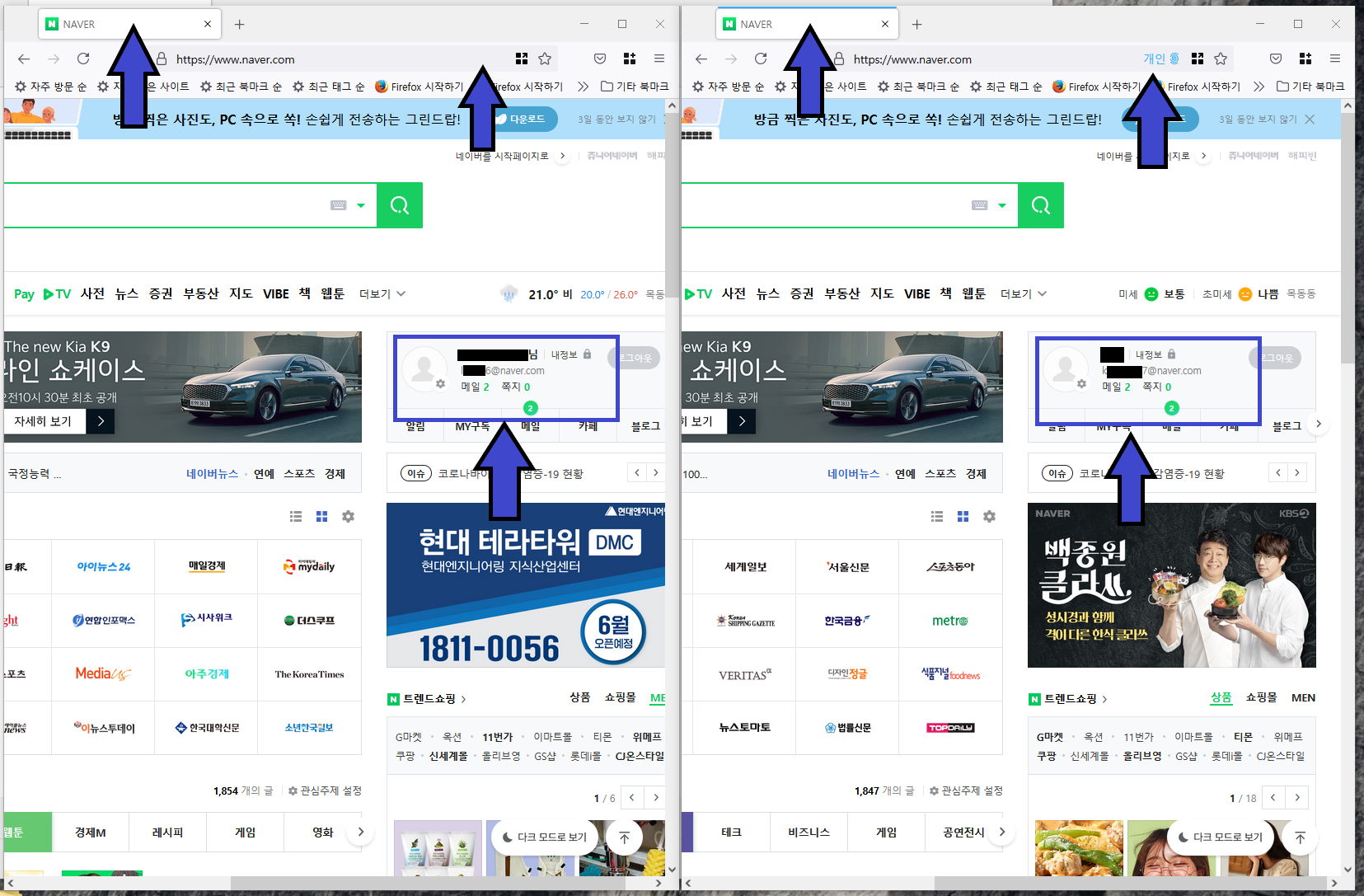
Task: Switch to list view icon in left news stand
Action: click(296, 516)
